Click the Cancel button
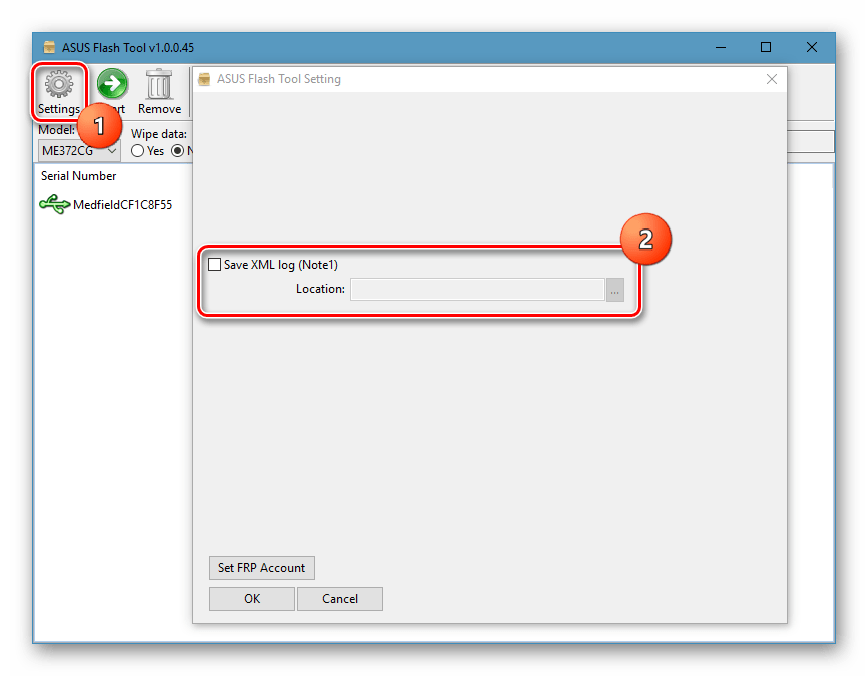Image resolution: width=868 pixels, height=676 pixels. click(340, 599)
